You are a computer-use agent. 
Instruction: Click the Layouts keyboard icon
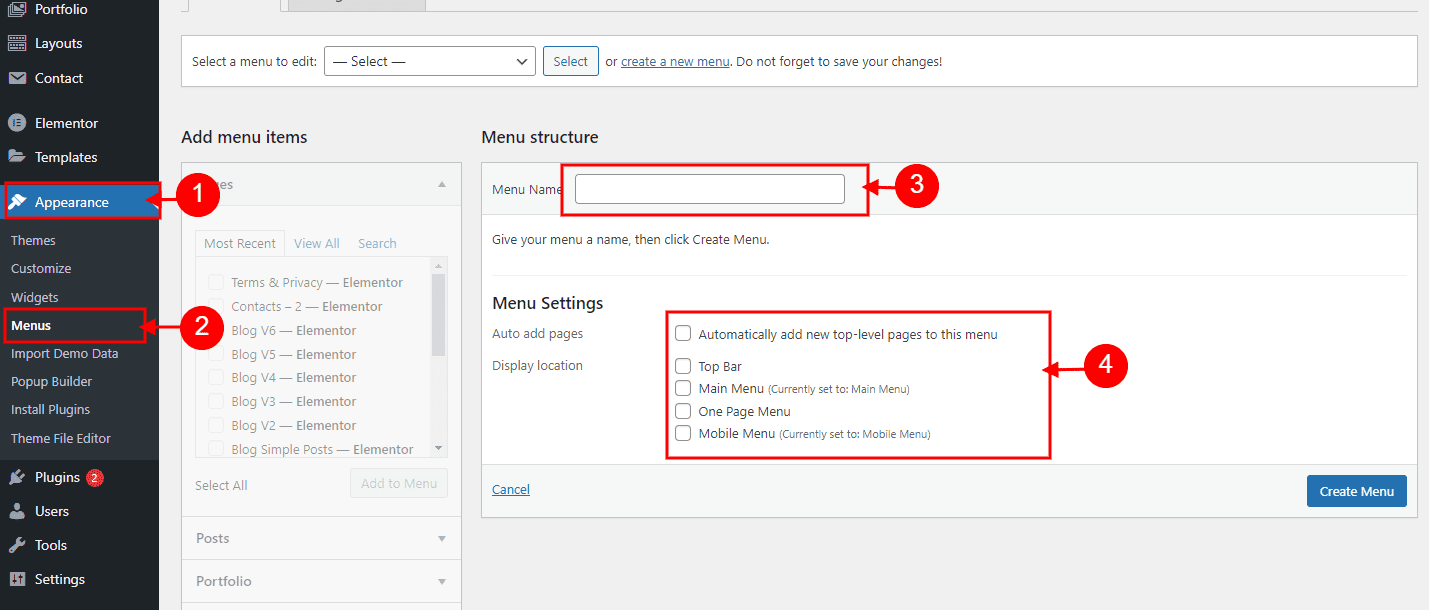(x=17, y=44)
